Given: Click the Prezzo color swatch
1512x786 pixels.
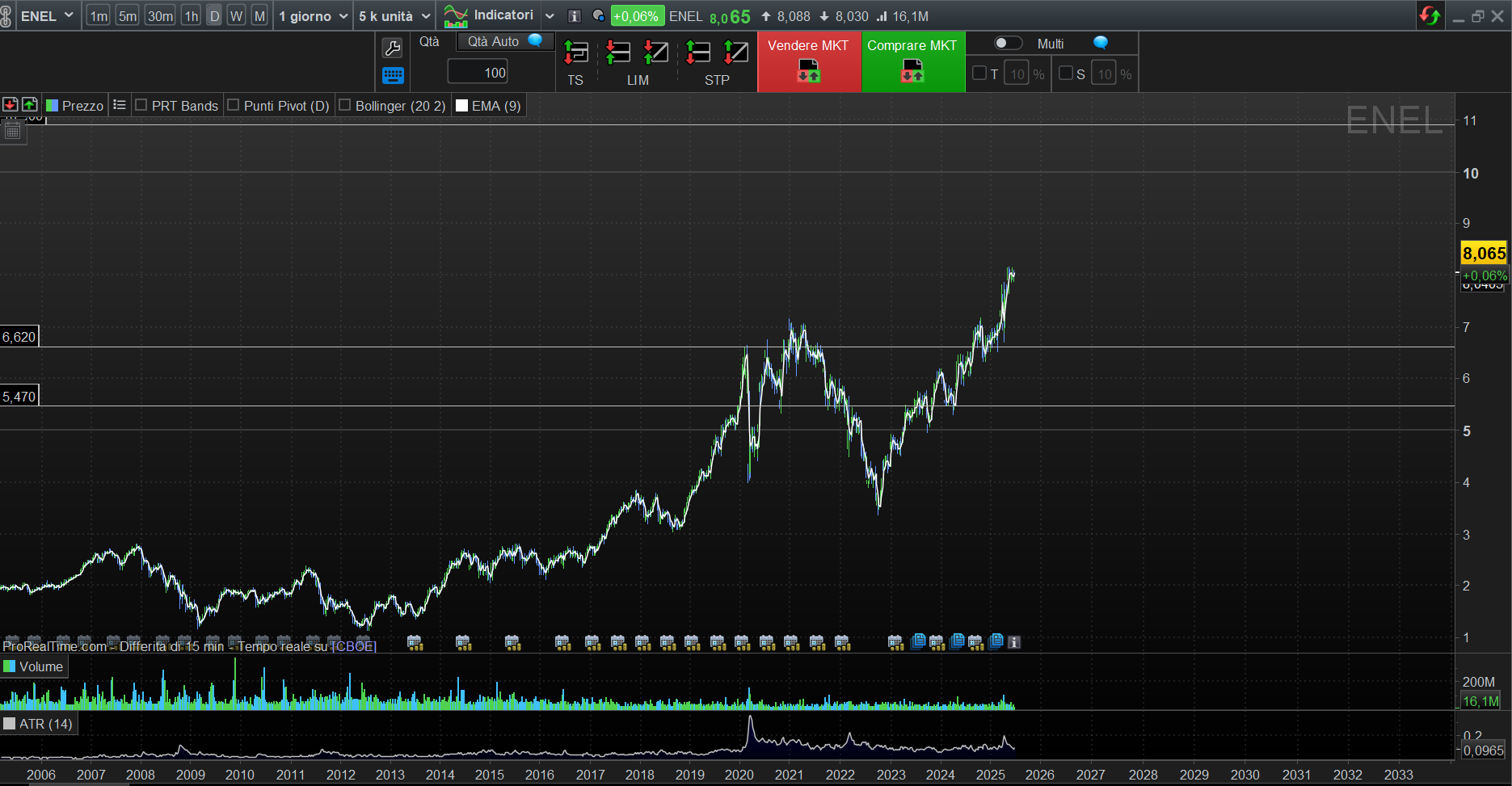Looking at the screenshot, I should pos(53,106).
